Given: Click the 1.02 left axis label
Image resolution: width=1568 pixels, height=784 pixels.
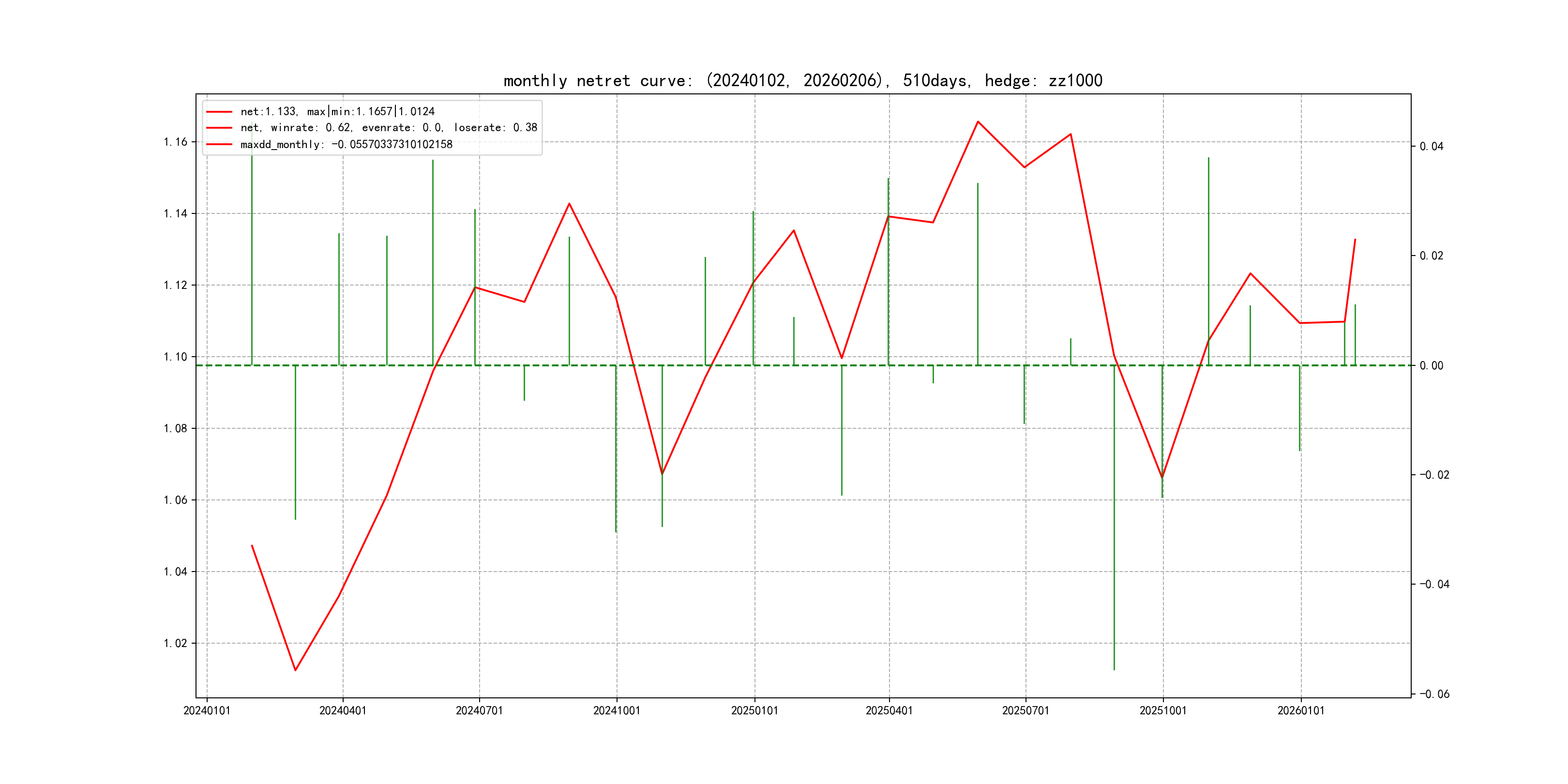Looking at the screenshot, I should [175, 643].
